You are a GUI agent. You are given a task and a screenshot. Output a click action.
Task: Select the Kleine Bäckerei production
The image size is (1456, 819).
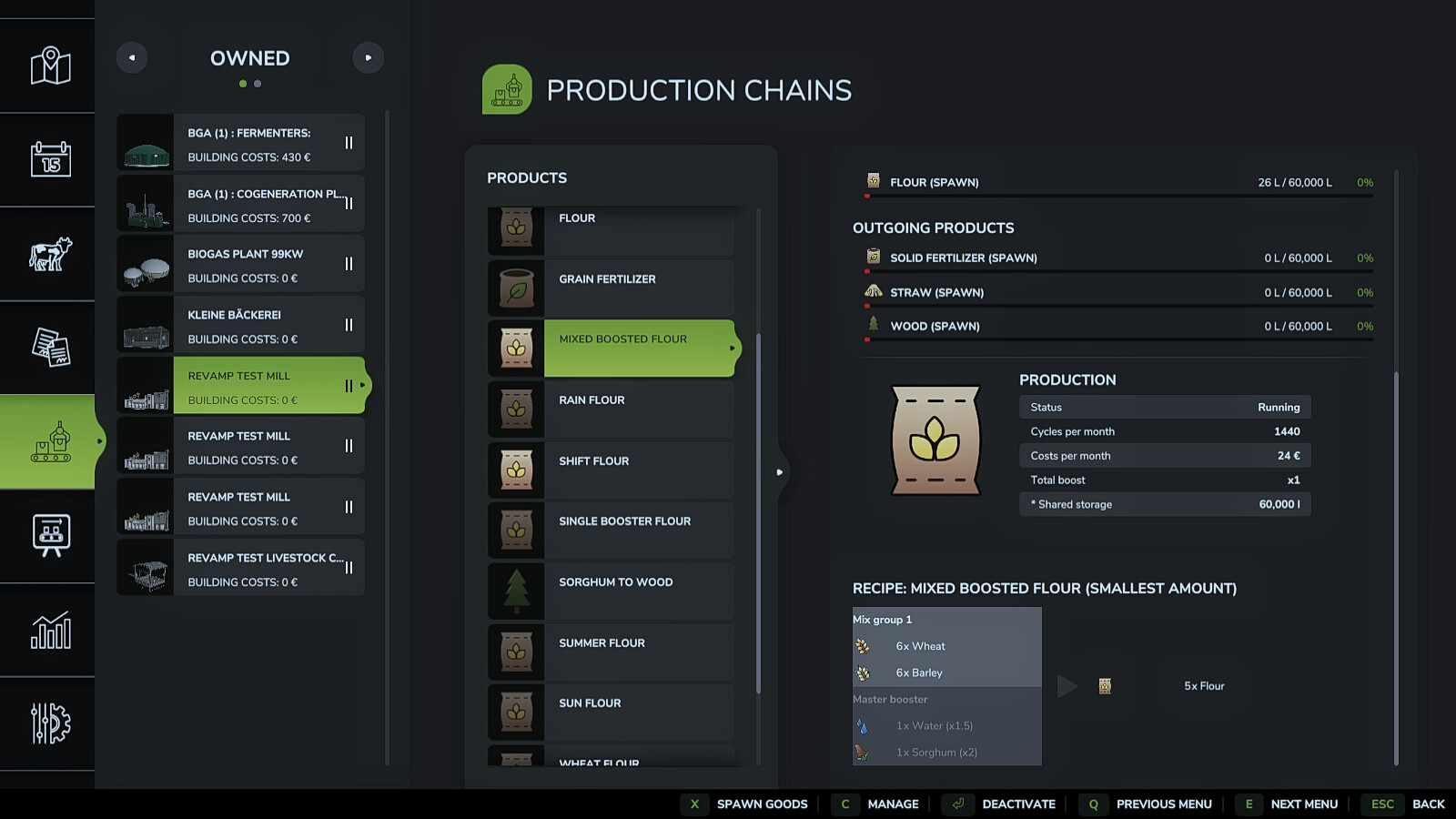click(x=241, y=325)
